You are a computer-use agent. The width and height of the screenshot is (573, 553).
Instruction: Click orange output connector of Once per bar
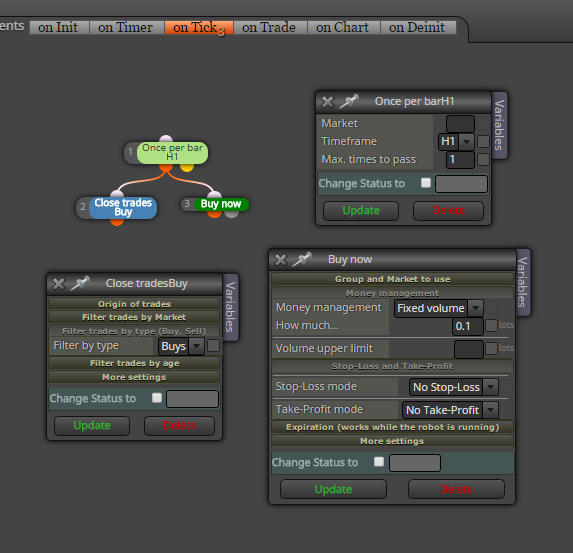166,167
